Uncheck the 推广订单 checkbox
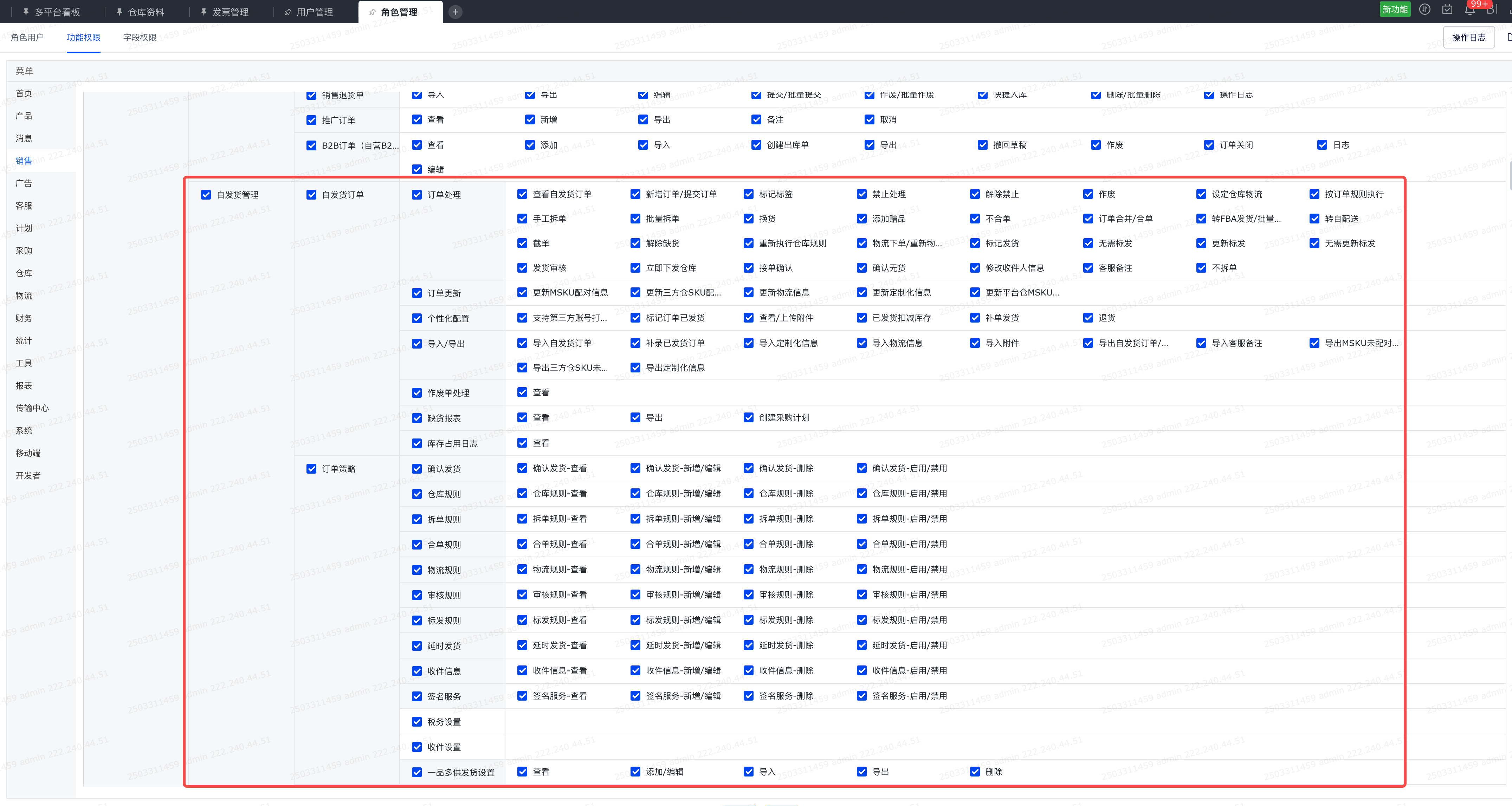 tap(312, 120)
